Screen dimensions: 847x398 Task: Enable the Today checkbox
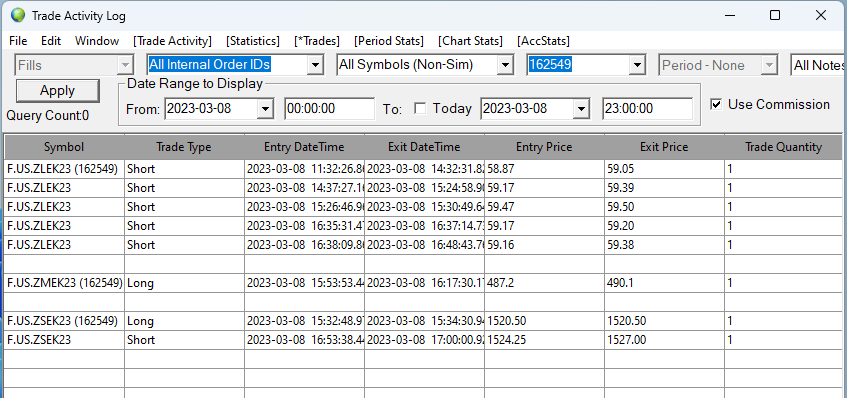point(420,109)
